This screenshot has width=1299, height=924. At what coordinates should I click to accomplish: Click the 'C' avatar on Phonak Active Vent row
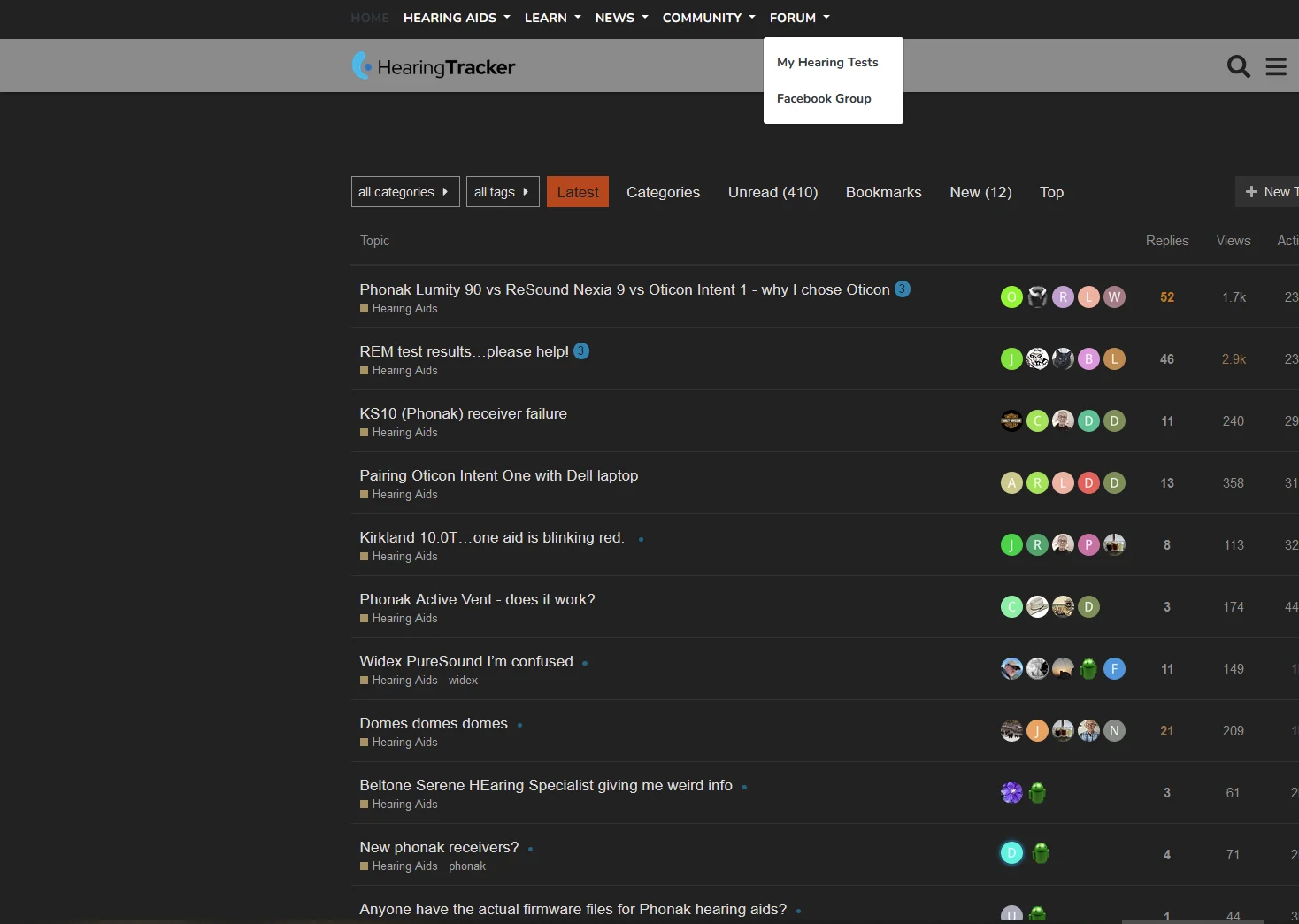point(1011,607)
